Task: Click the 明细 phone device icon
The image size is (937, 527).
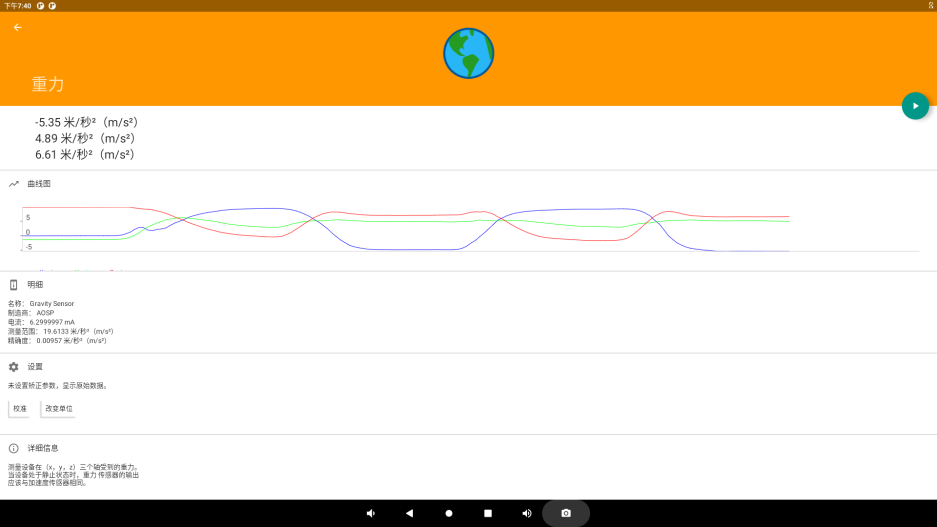Action: [x=14, y=285]
